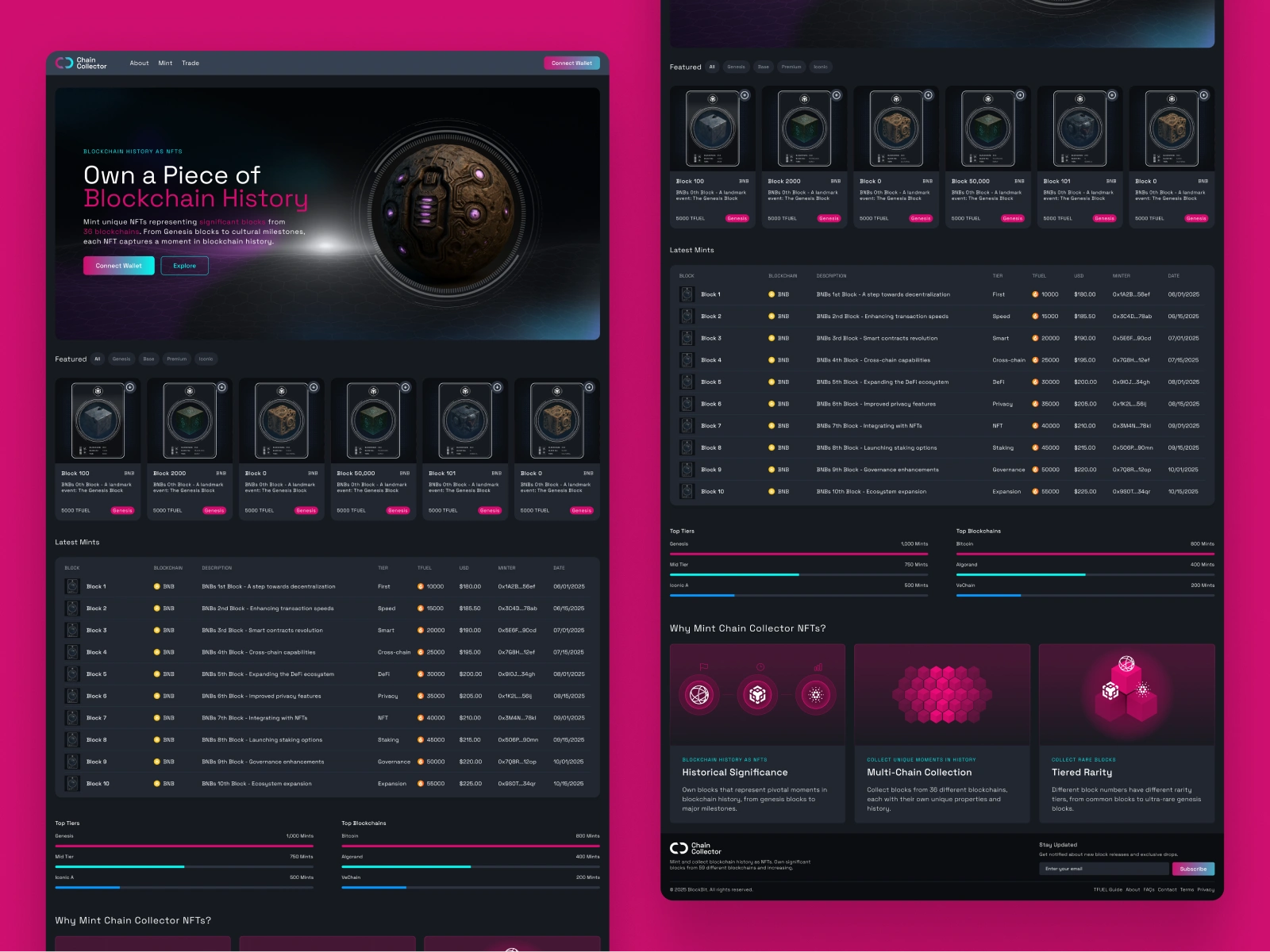Click plus icon on Block 100 card, right page
Screen dimensions: 1270x952
point(745,95)
